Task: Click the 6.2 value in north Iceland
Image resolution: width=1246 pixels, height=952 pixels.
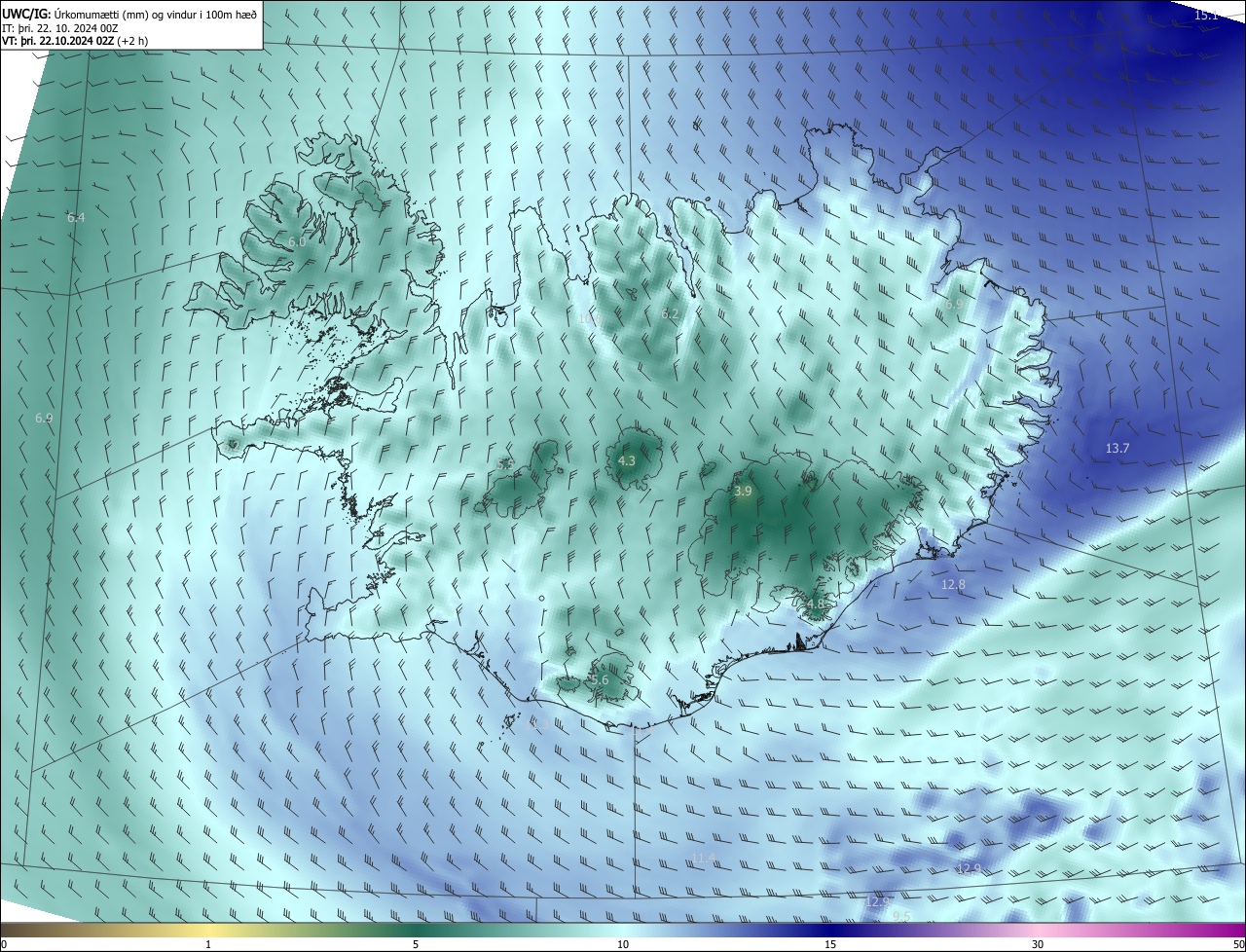Action: [x=670, y=314]
